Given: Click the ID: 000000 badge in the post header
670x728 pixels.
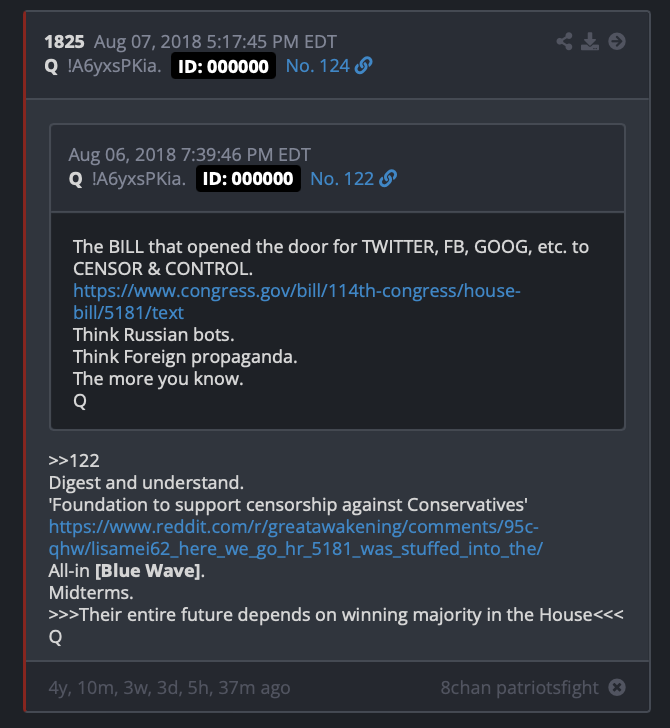Looking at the screenshot, I should (223, 66).
